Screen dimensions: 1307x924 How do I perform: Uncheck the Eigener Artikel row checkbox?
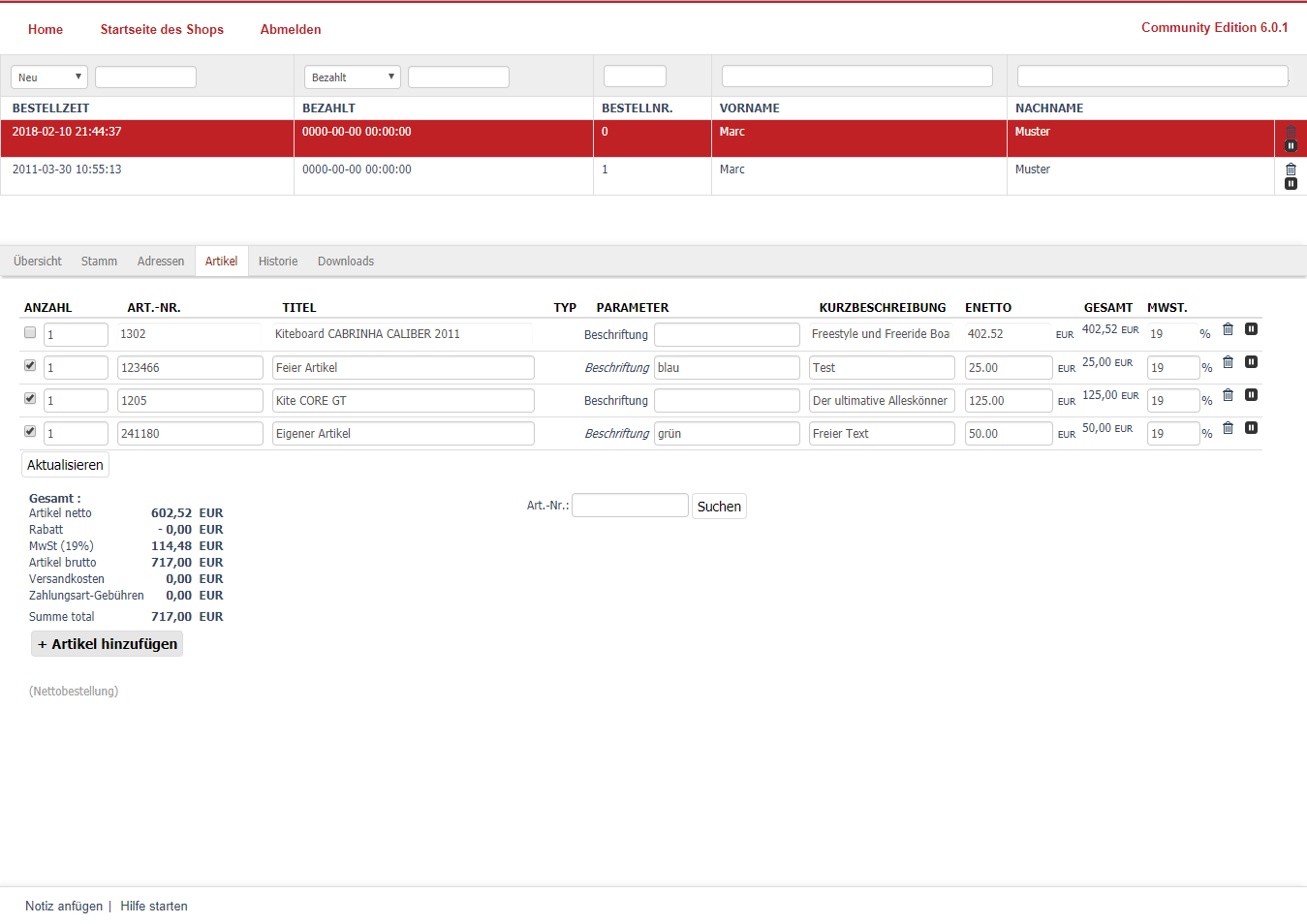[30, 431]
